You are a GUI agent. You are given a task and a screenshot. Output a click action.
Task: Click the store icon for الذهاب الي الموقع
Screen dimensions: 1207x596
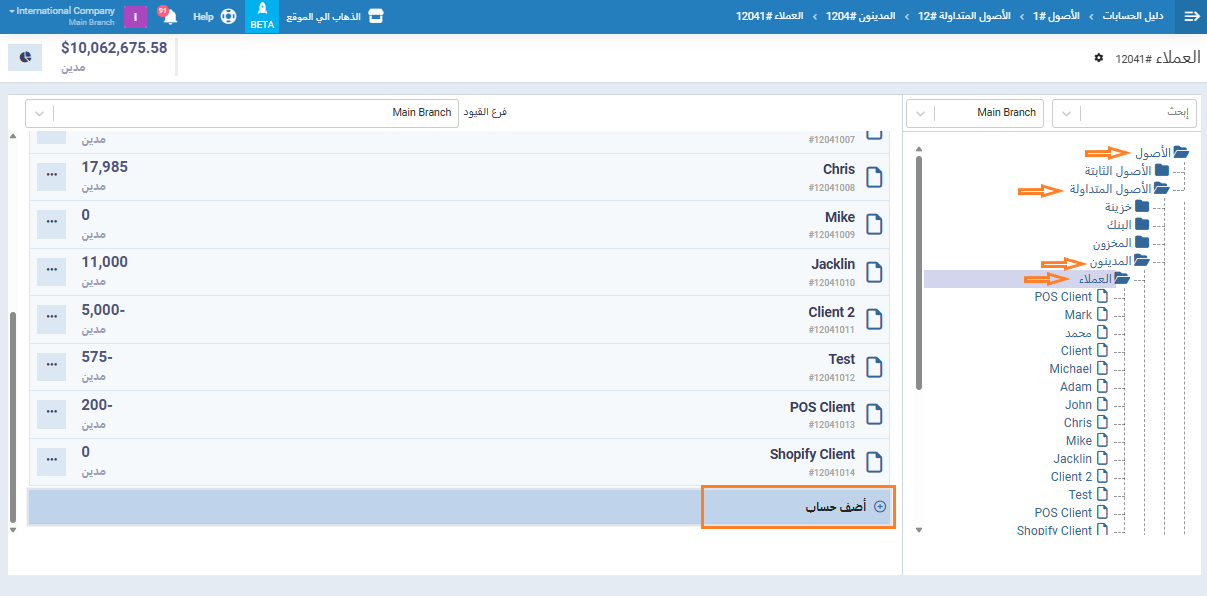[375, 17]
